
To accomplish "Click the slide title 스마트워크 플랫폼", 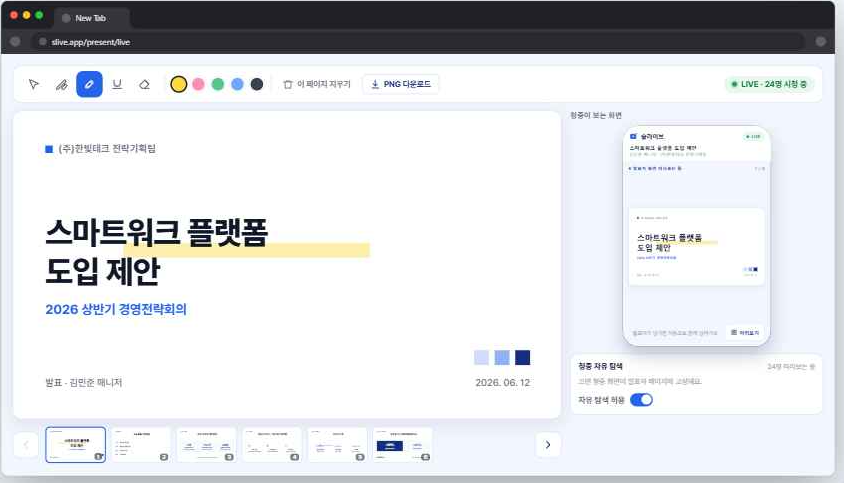I will [x=156, y=233].
